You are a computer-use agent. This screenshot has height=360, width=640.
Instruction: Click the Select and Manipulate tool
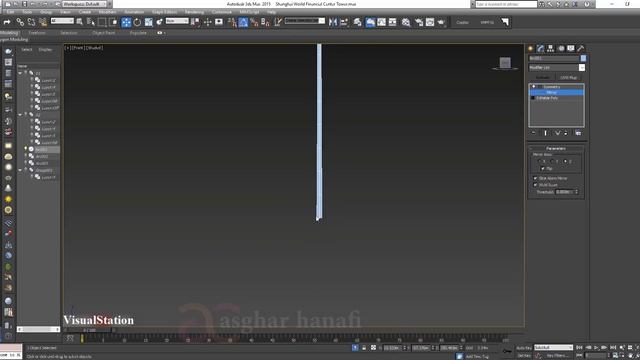208,22
